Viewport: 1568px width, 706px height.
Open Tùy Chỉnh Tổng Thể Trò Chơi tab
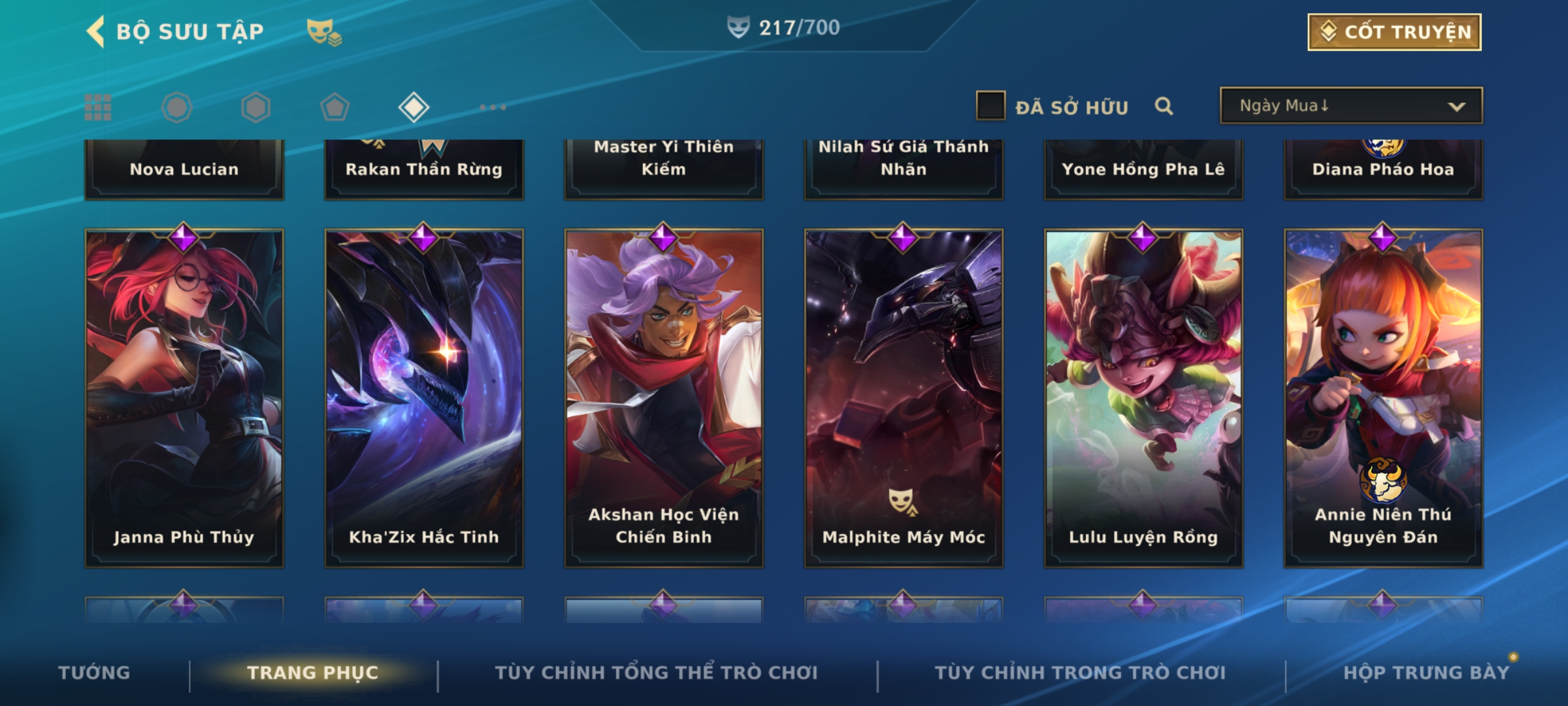657,673
